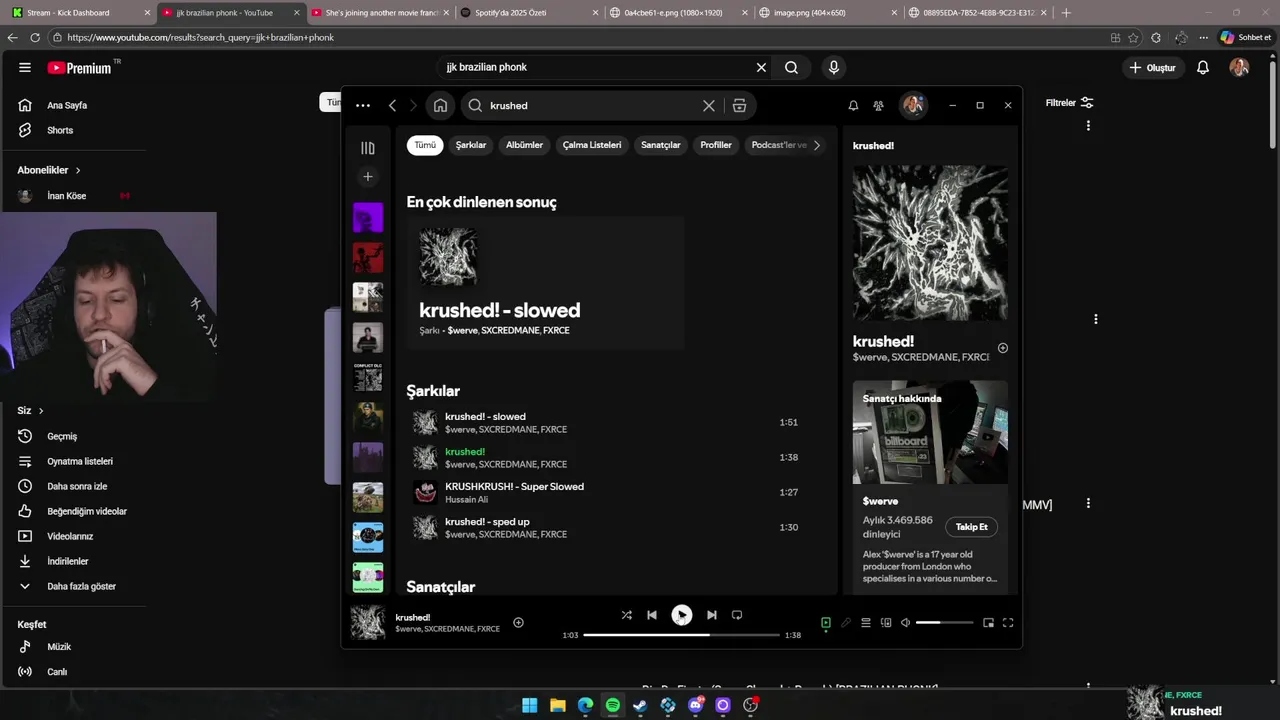Toggle shuffle in Spotify player
The width and height of the screenshot is (1280, 720).
tap(626, 615)
